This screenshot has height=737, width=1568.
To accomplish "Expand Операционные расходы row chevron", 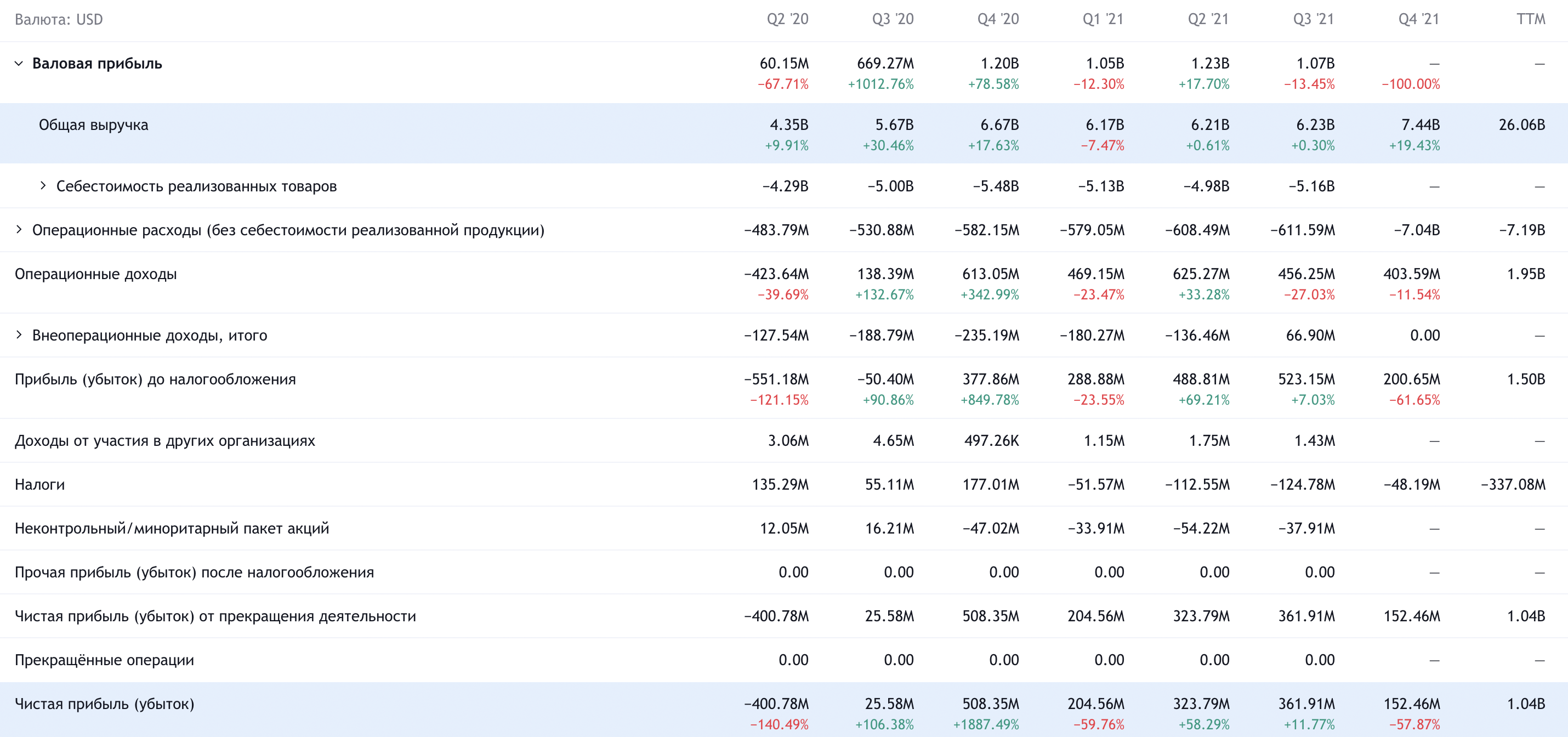I will [19, 229].
